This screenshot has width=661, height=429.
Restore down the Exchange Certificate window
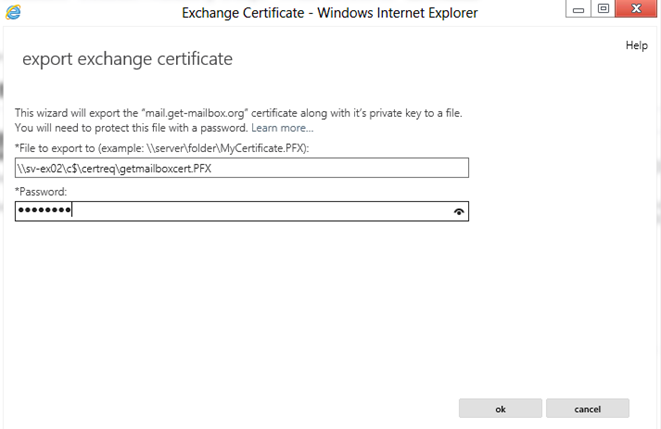pos(603,9)
